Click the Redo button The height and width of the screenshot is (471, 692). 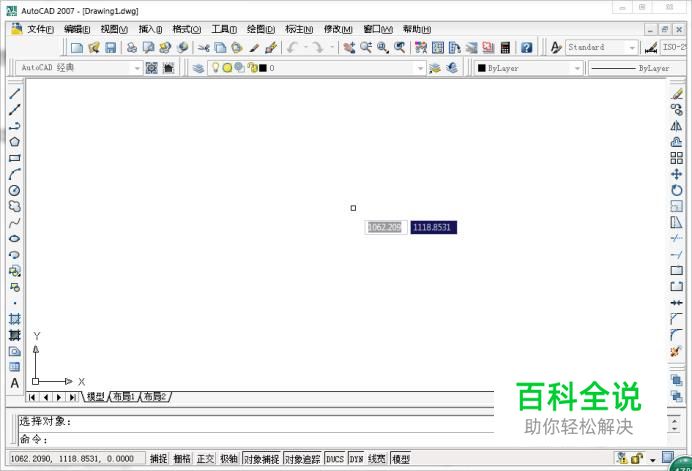318,47
